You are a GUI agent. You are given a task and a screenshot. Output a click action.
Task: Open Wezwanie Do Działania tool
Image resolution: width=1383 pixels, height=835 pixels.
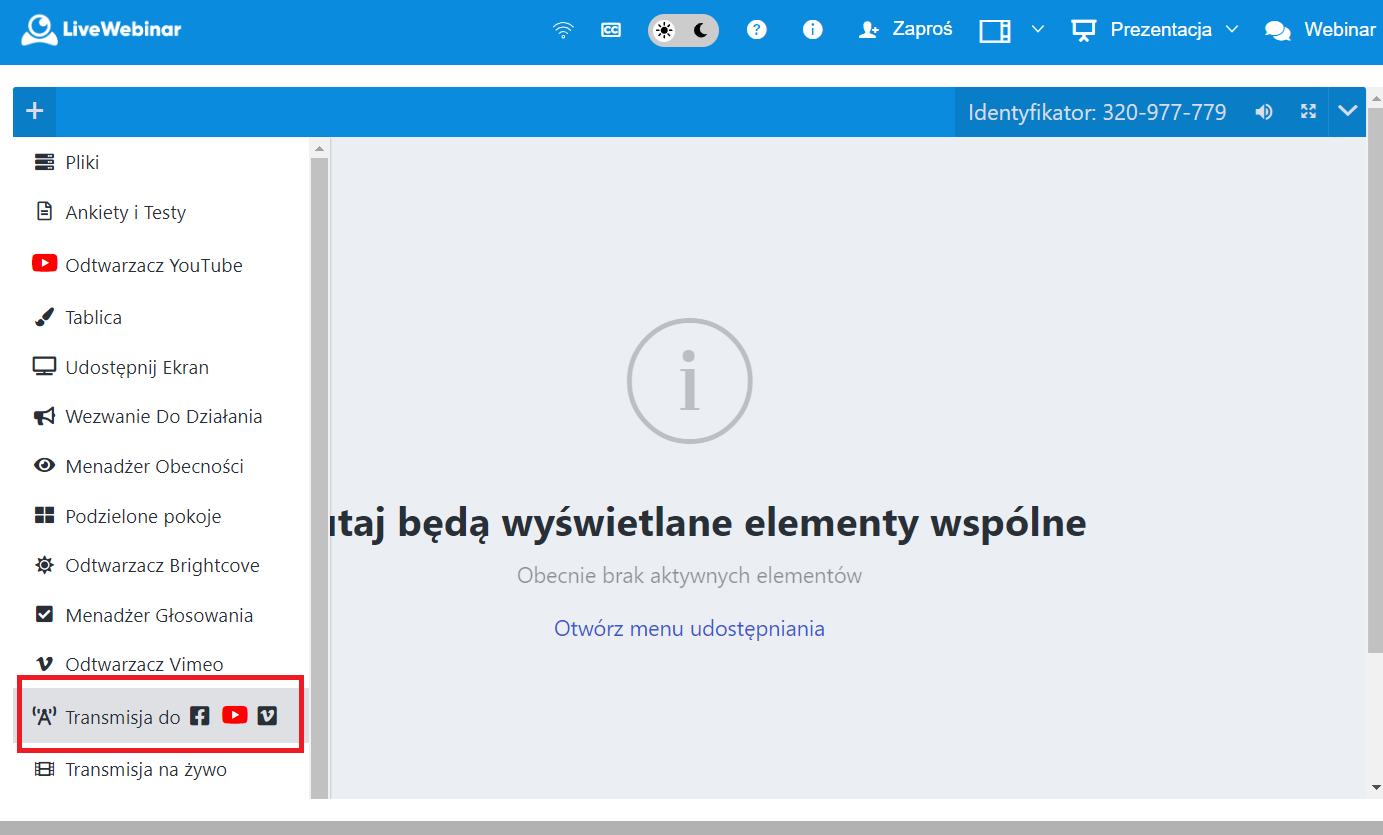(164, 416)
